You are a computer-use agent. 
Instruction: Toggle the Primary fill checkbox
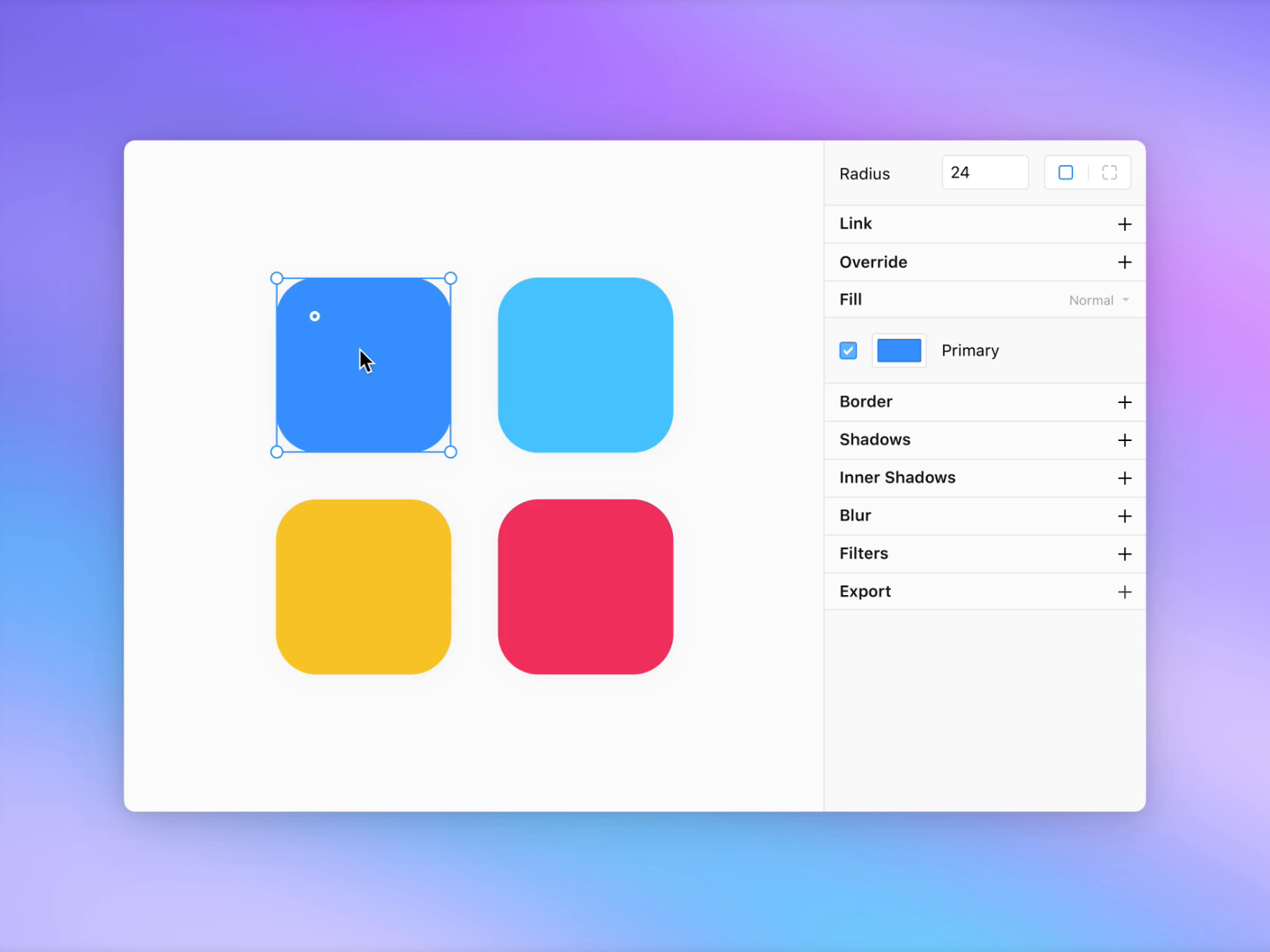[848, 350]
